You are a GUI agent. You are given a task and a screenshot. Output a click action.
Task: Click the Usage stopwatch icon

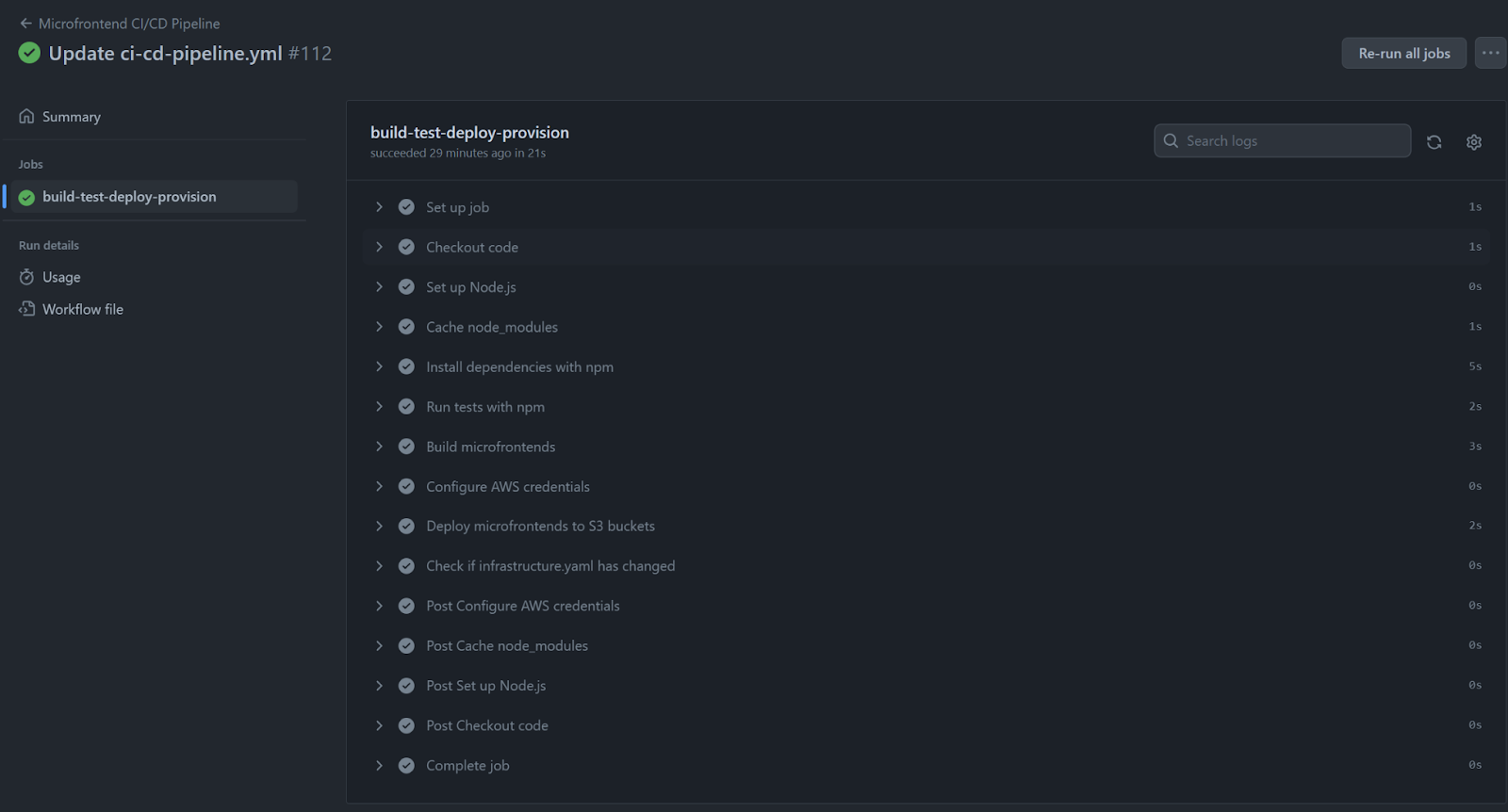point(26,277)
